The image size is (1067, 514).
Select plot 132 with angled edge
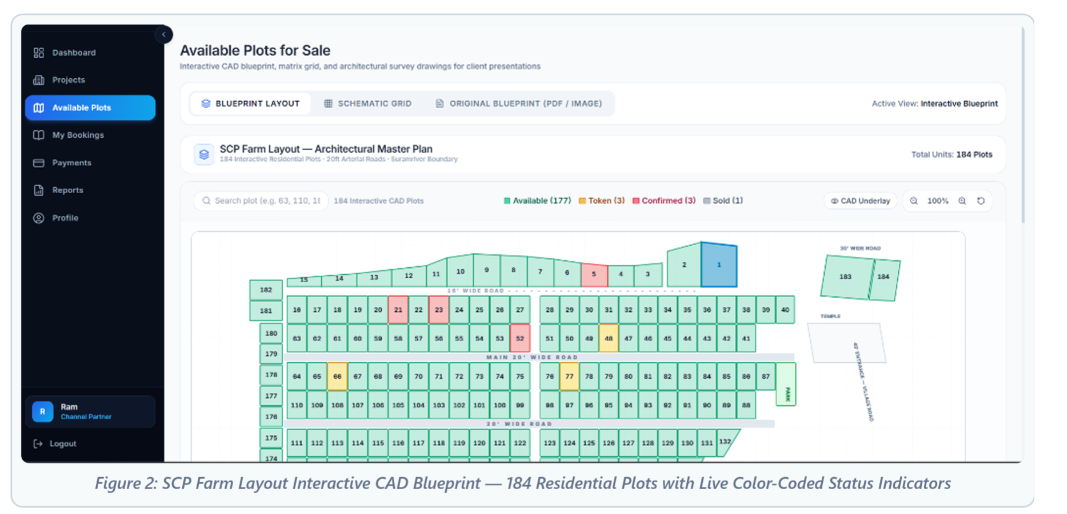(x=726, y=442)
